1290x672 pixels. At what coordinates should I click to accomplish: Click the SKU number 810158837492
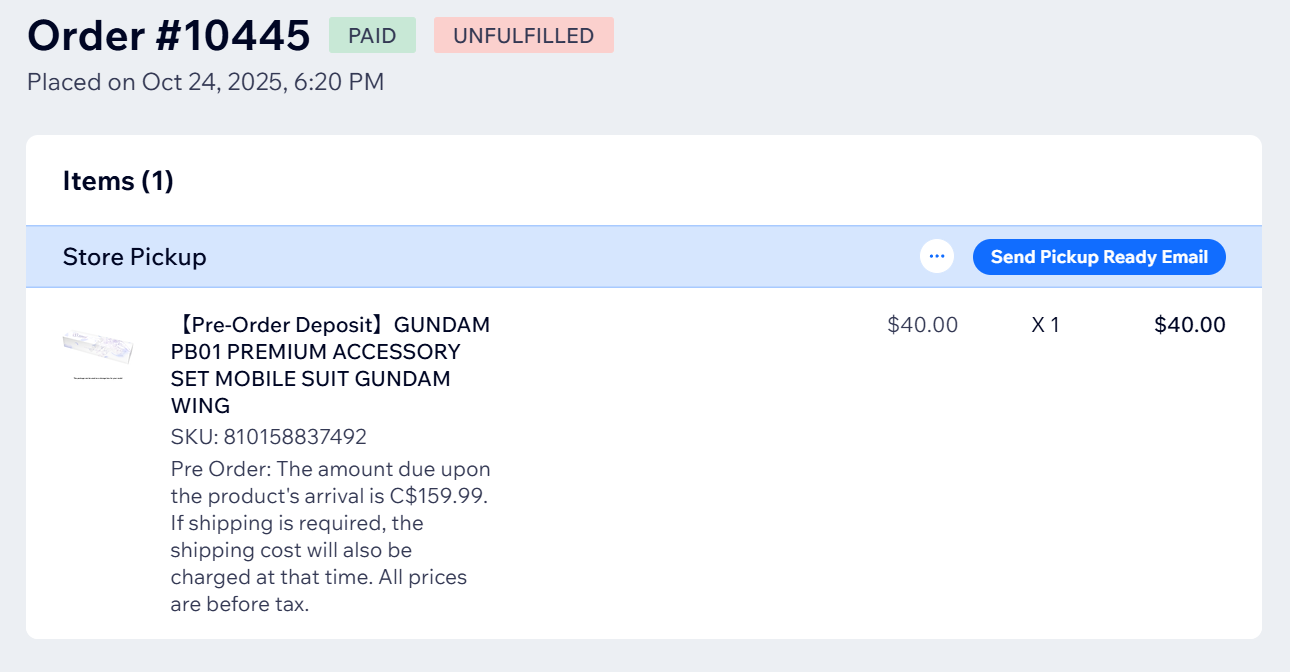269,437
